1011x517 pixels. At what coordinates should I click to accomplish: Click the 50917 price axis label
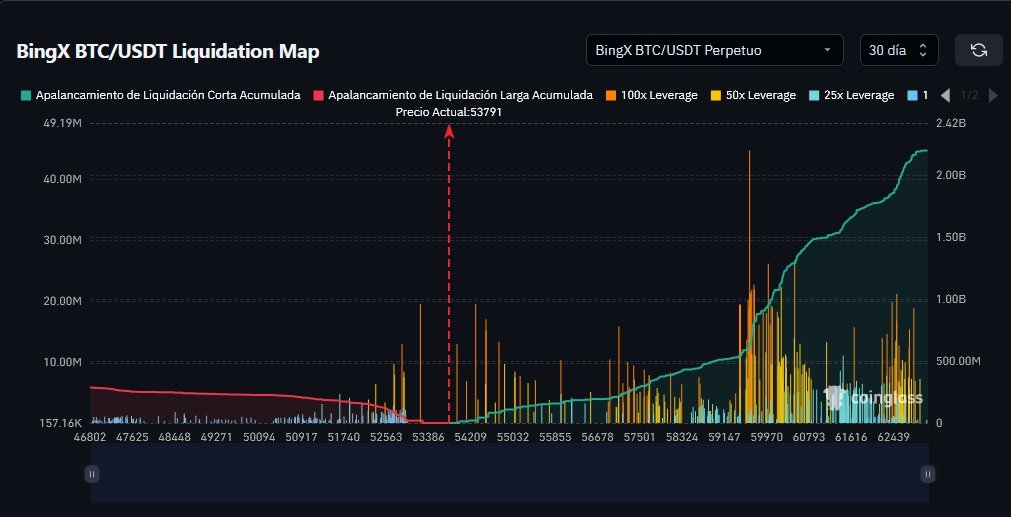(x=301, y=437)
